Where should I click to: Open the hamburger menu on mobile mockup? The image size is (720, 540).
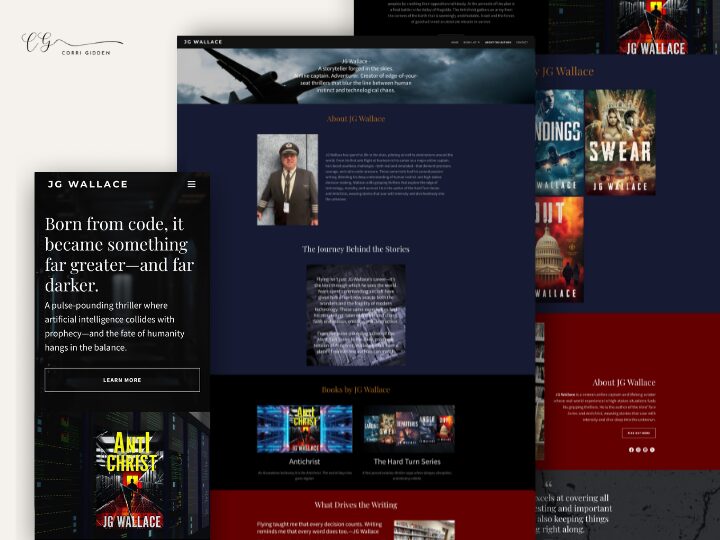(191, 184)
